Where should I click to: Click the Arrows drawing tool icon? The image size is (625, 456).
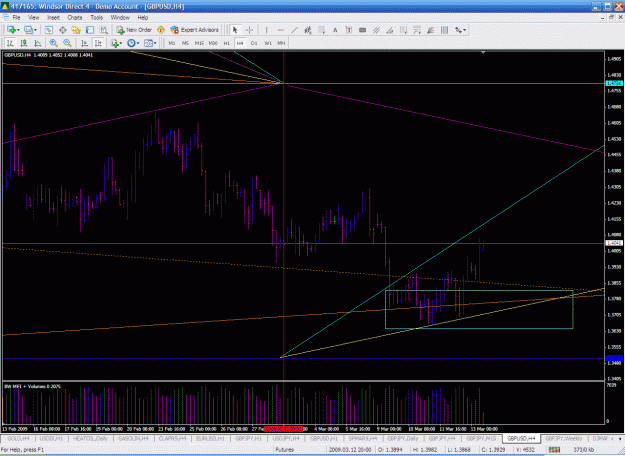click(x=458, y=30)
